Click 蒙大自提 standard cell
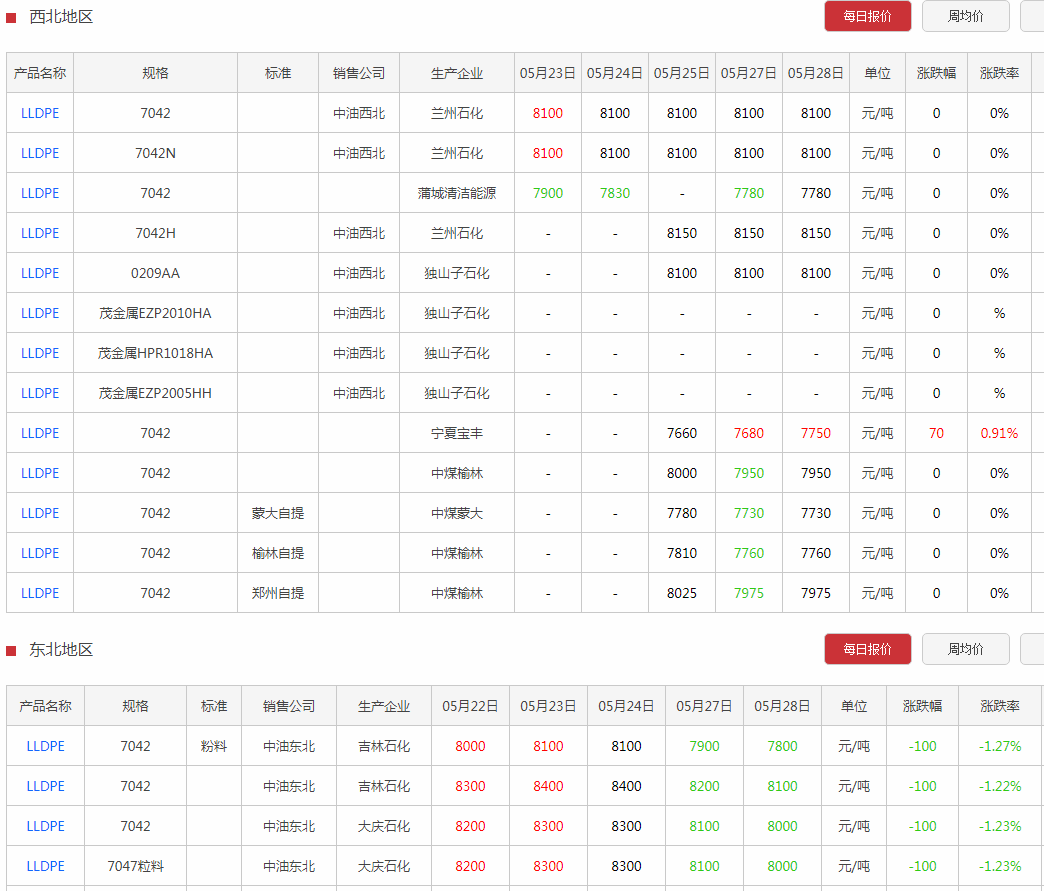 [278, 513]
